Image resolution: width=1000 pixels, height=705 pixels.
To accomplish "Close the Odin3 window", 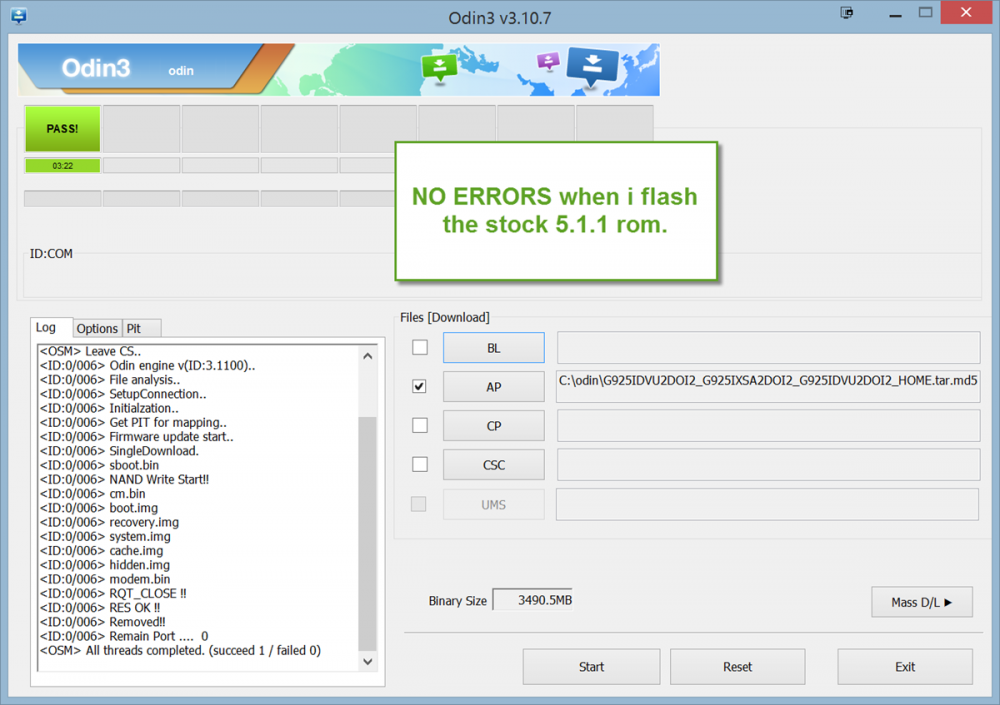I will pos(968,13).
